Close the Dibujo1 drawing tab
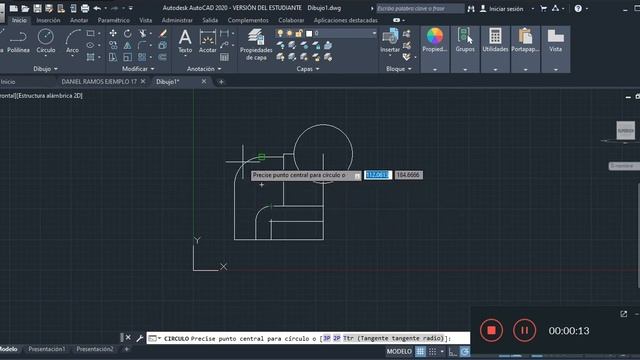This screenshot has width=640, height=360. pyautogui.click(x=204, y=82)
